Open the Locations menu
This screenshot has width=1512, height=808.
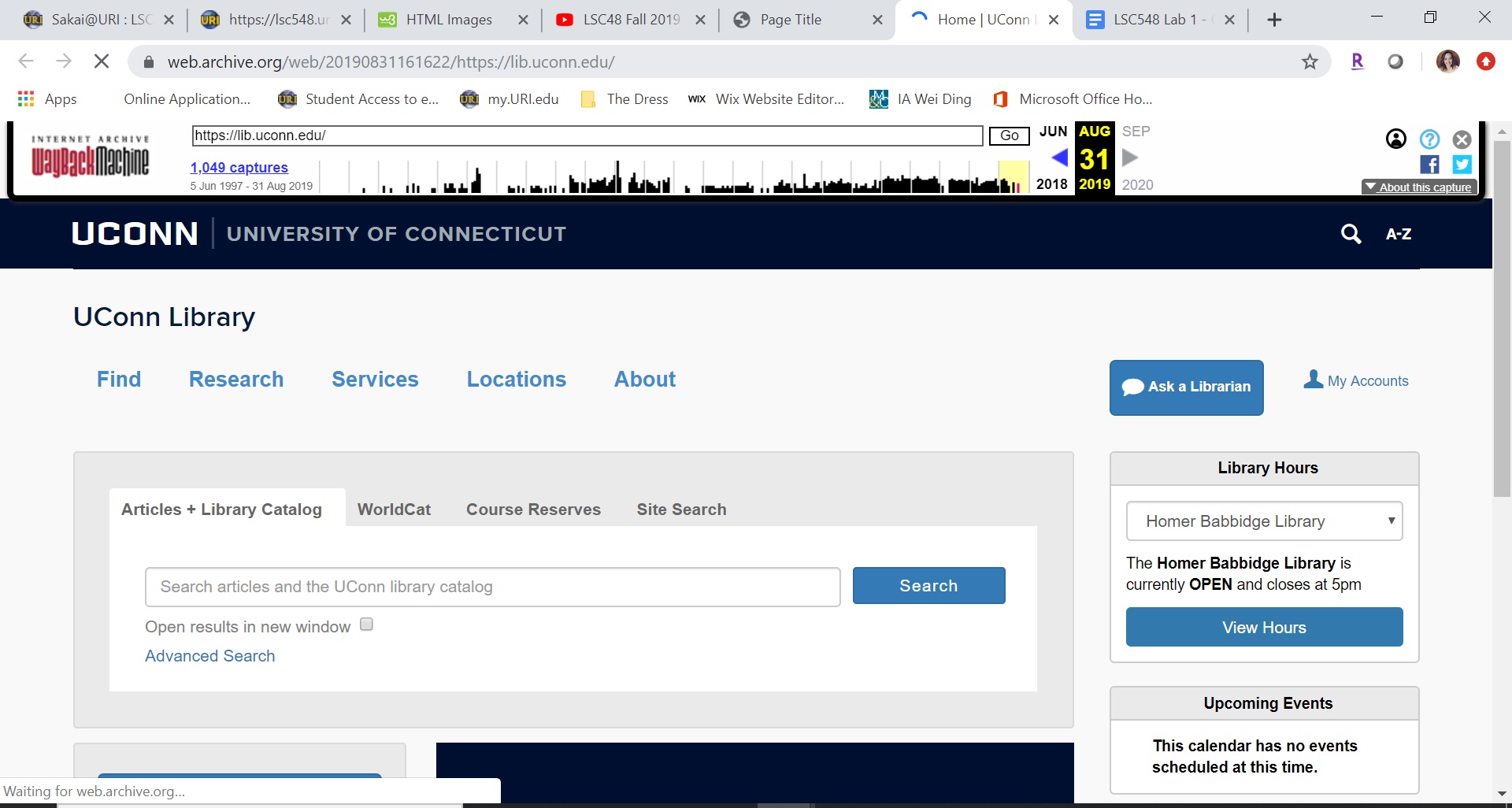click(517, 380)
